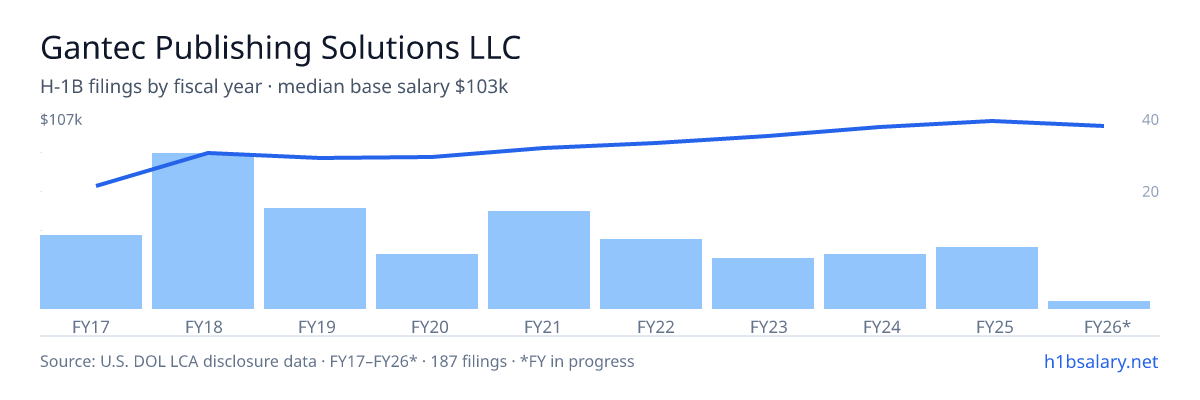Image resolution: width=1200 pixels, height=400 pixels.
Task: Click the FY17 filings bar
Action: coord(91,272)
